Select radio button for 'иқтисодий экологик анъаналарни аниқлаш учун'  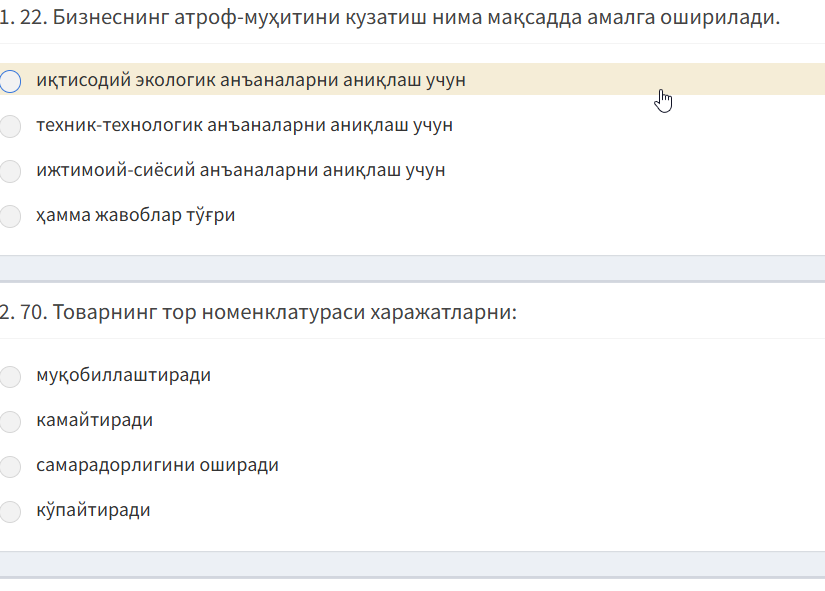coord(10,81)
